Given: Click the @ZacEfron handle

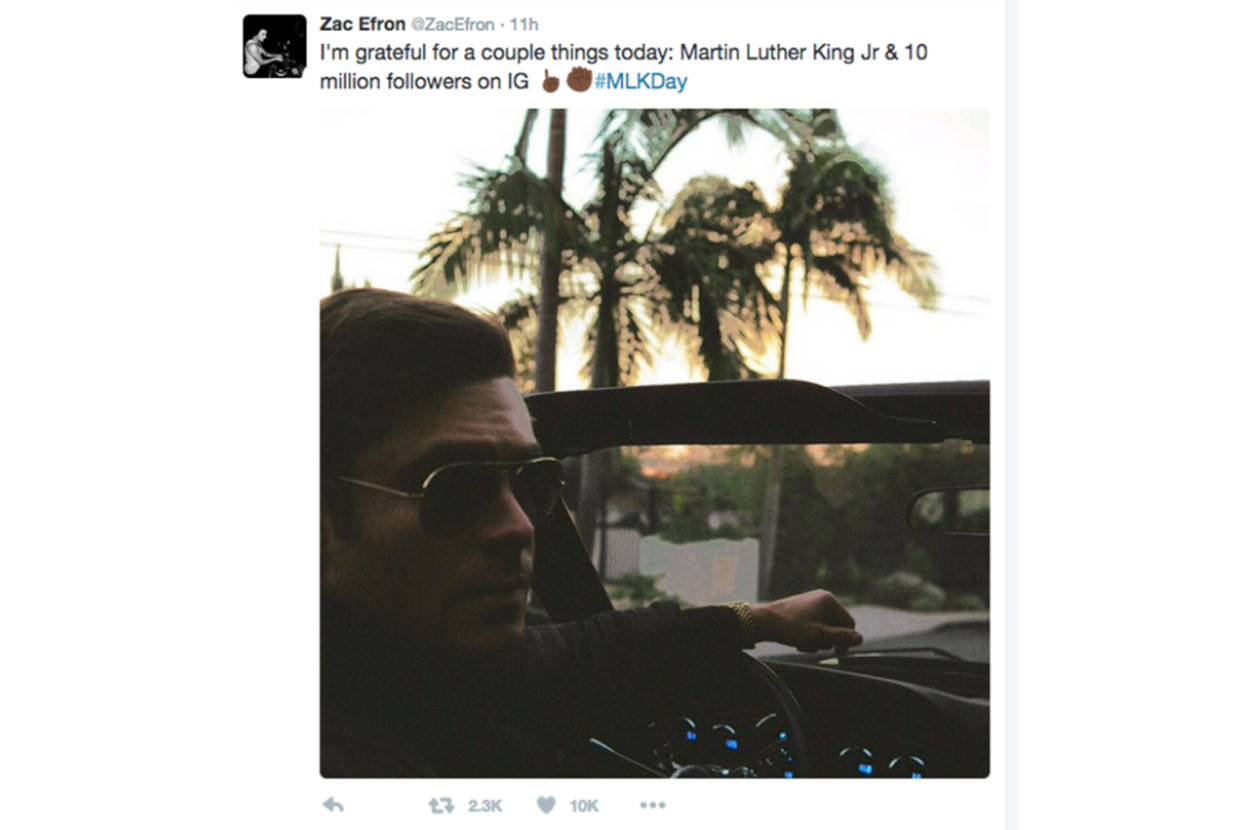Looking at the screenshot, I should tap(452, 24).
